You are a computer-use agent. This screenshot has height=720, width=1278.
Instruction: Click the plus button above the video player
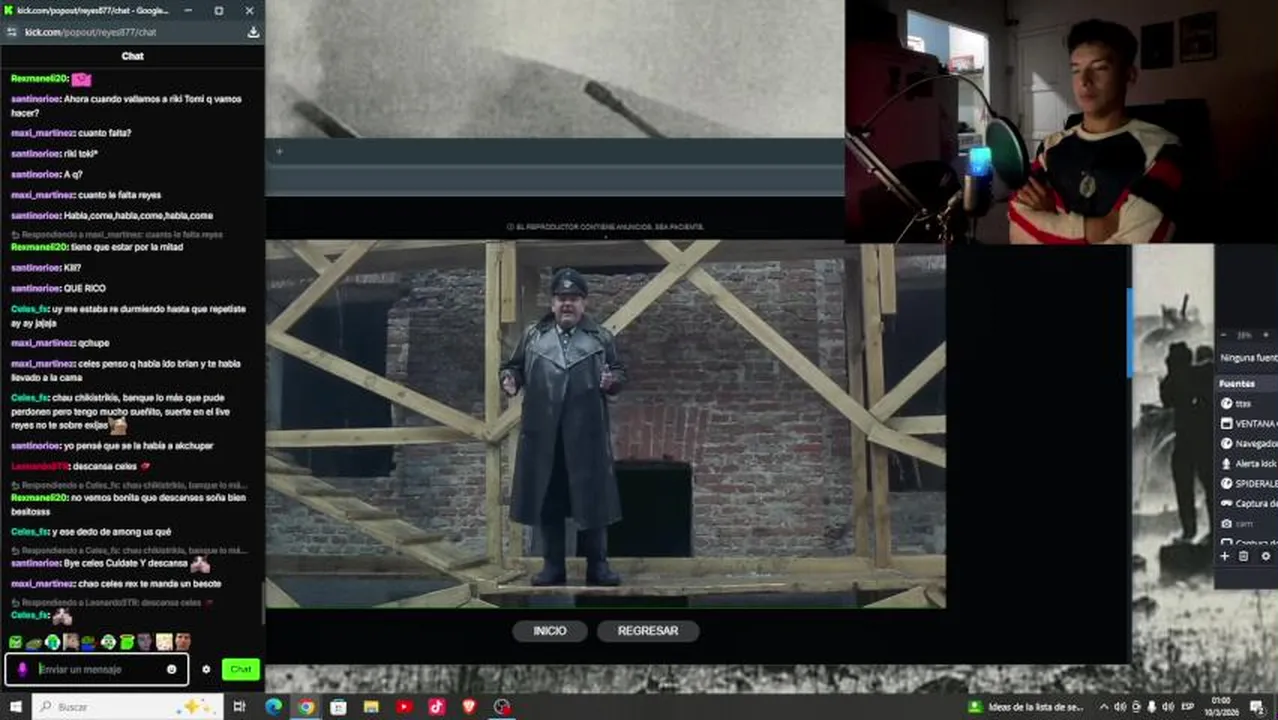pos(279,152)
